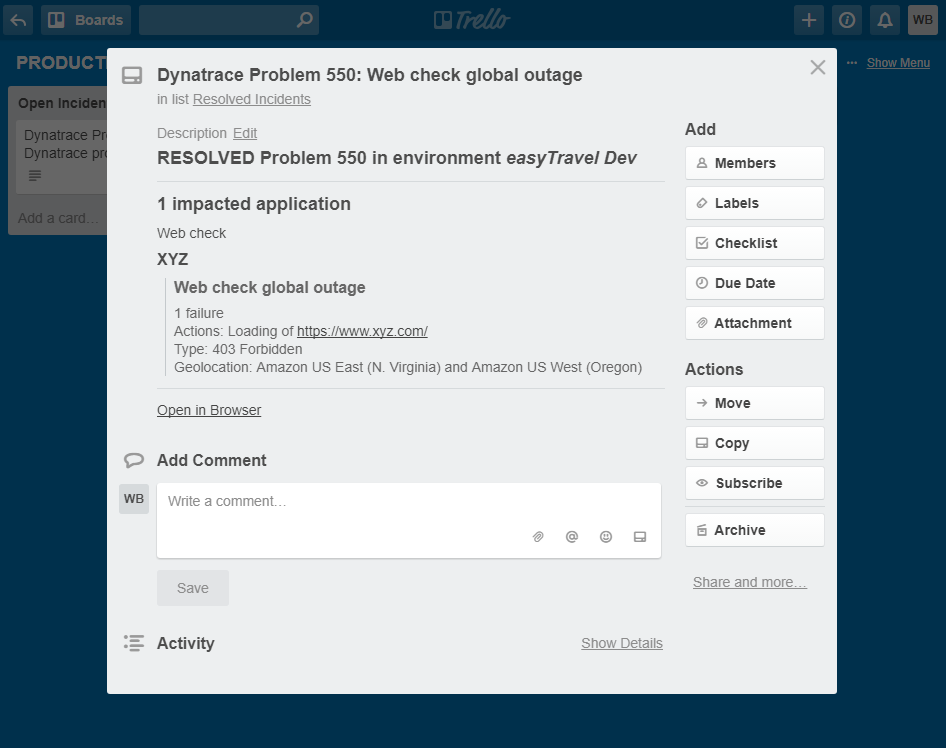Add a Checklist to the card

755,243
